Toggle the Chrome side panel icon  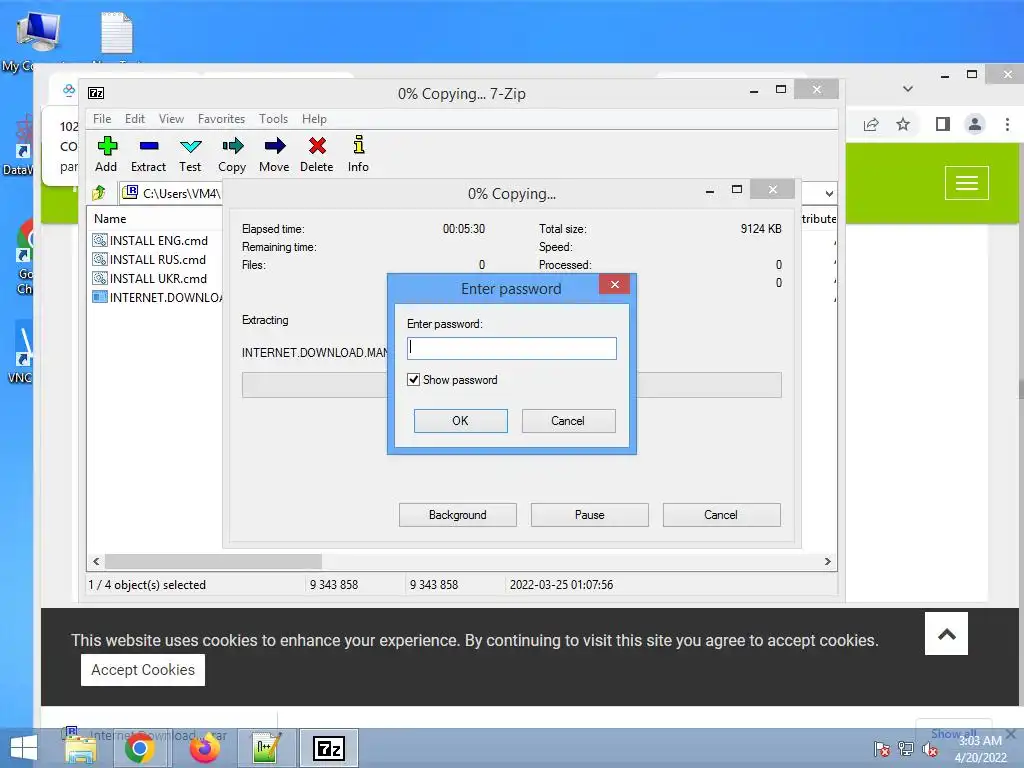click(x=942, y=124)
